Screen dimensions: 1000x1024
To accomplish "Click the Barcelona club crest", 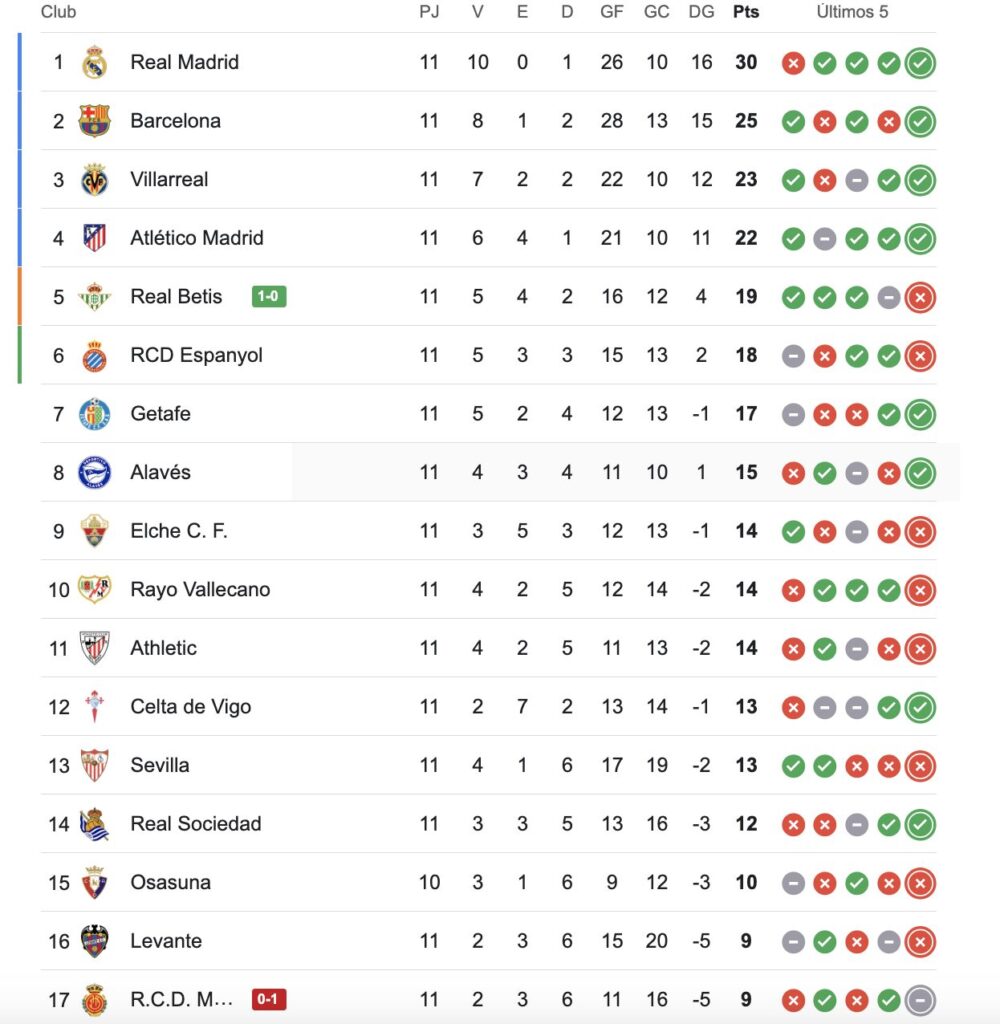I will click(94, 121).
